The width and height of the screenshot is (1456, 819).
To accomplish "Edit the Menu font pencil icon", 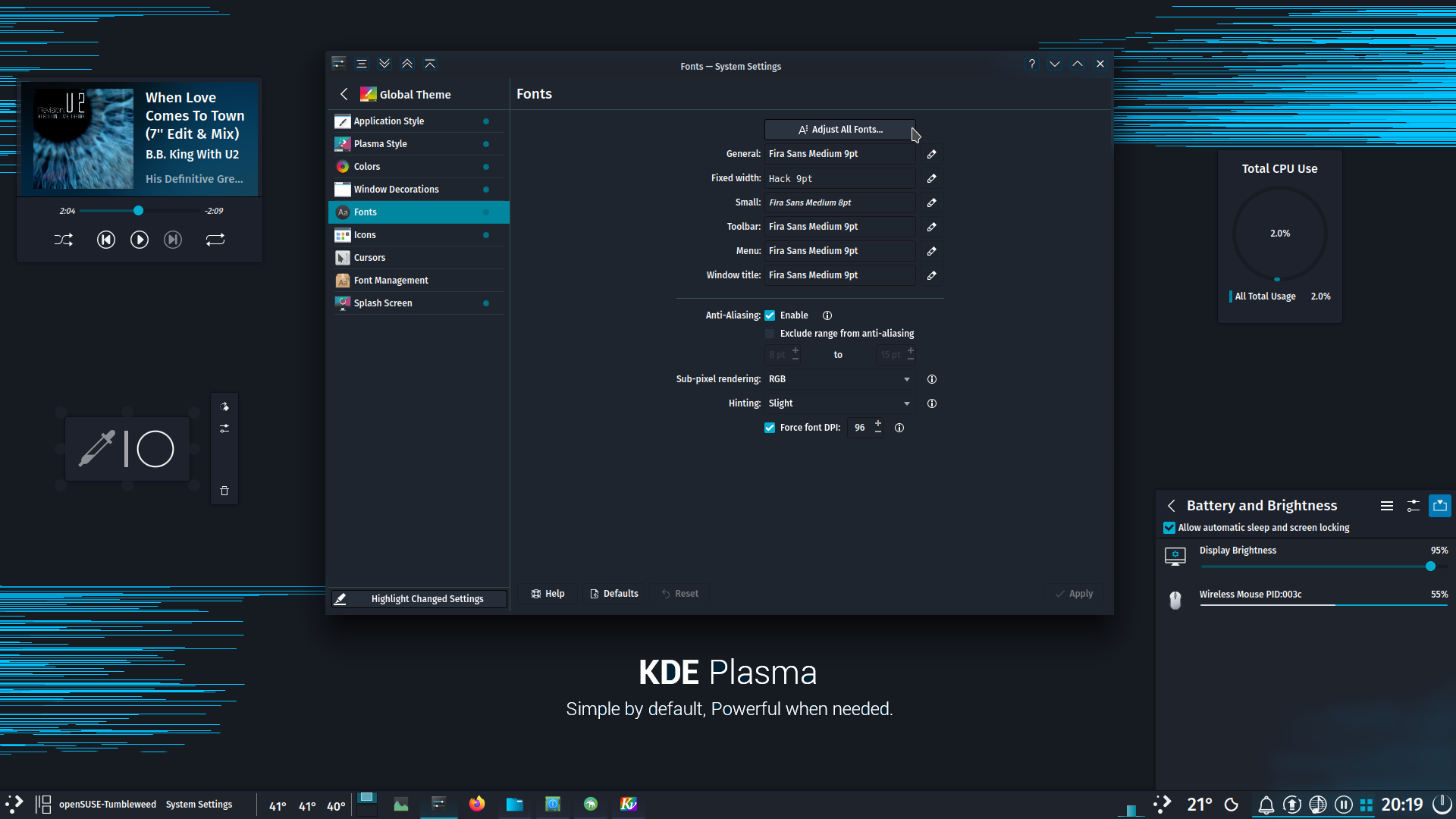I will [932, 251].
